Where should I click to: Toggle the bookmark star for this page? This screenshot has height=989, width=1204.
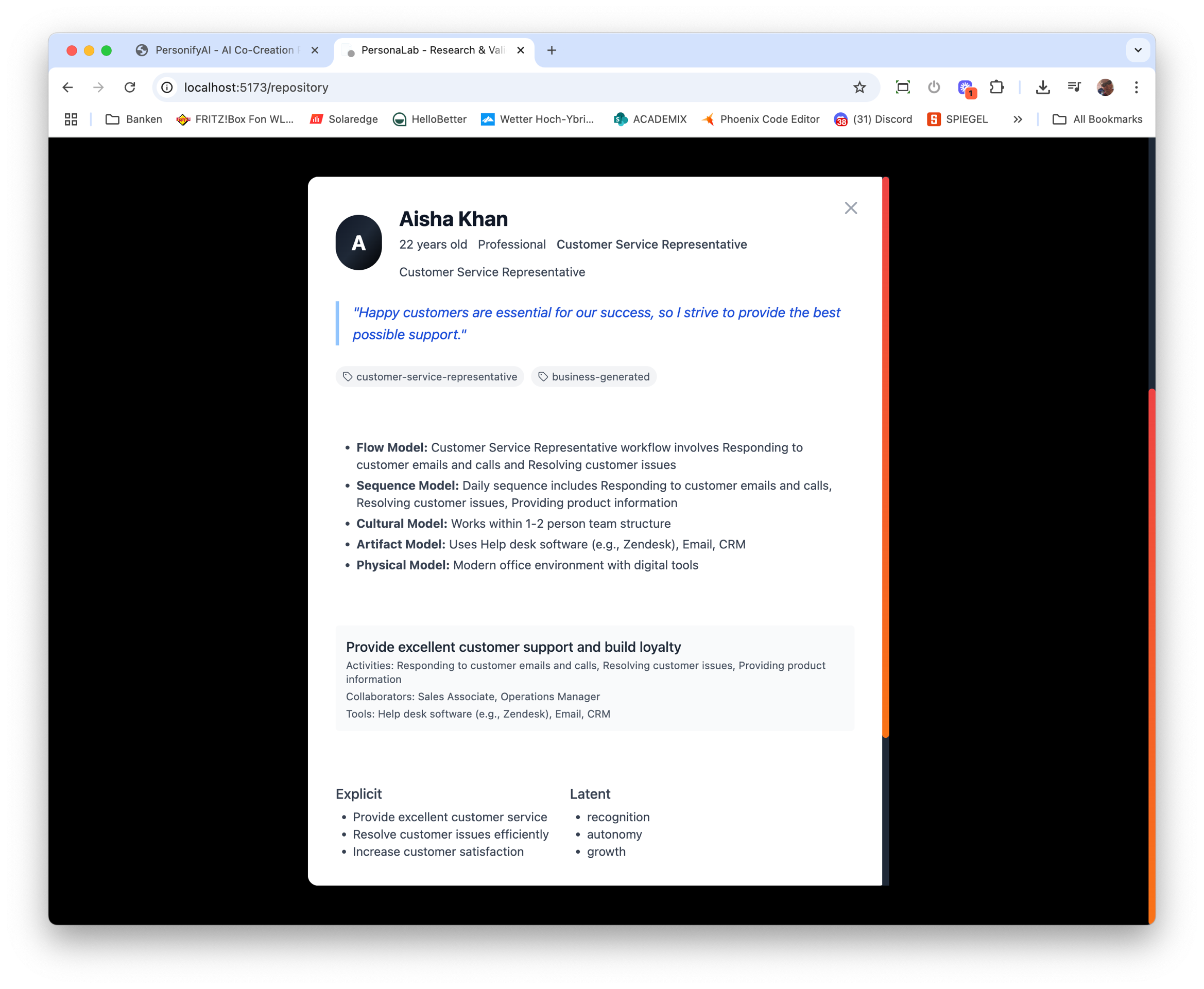pos(860,87)
